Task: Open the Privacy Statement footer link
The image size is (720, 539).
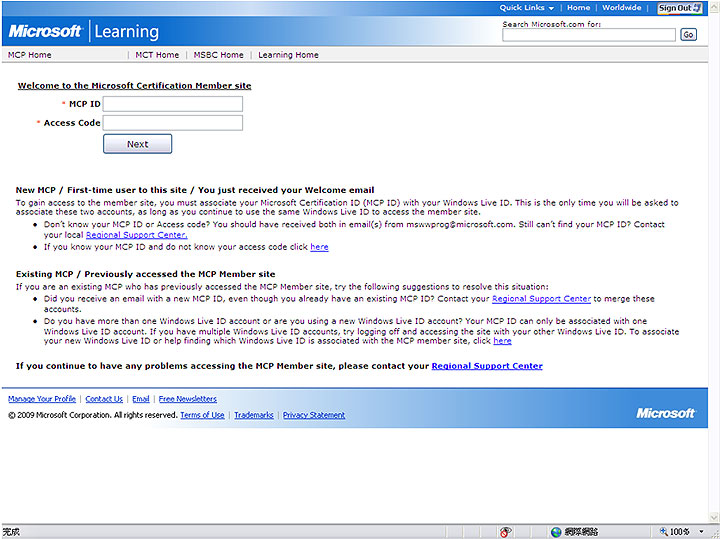Action: (313, 415)
